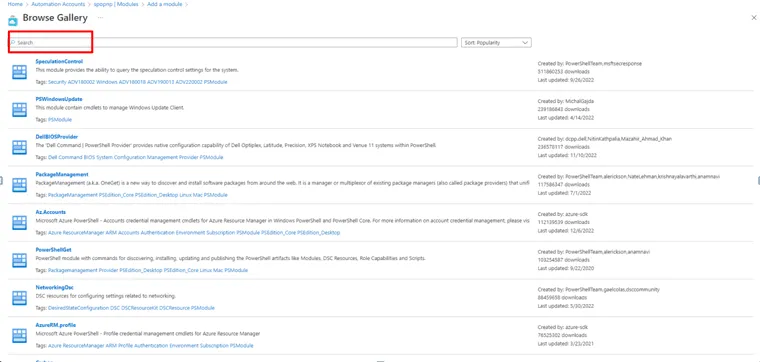Click the ADV220002 tag
This screenshot has width=760, height=362.
189,82
